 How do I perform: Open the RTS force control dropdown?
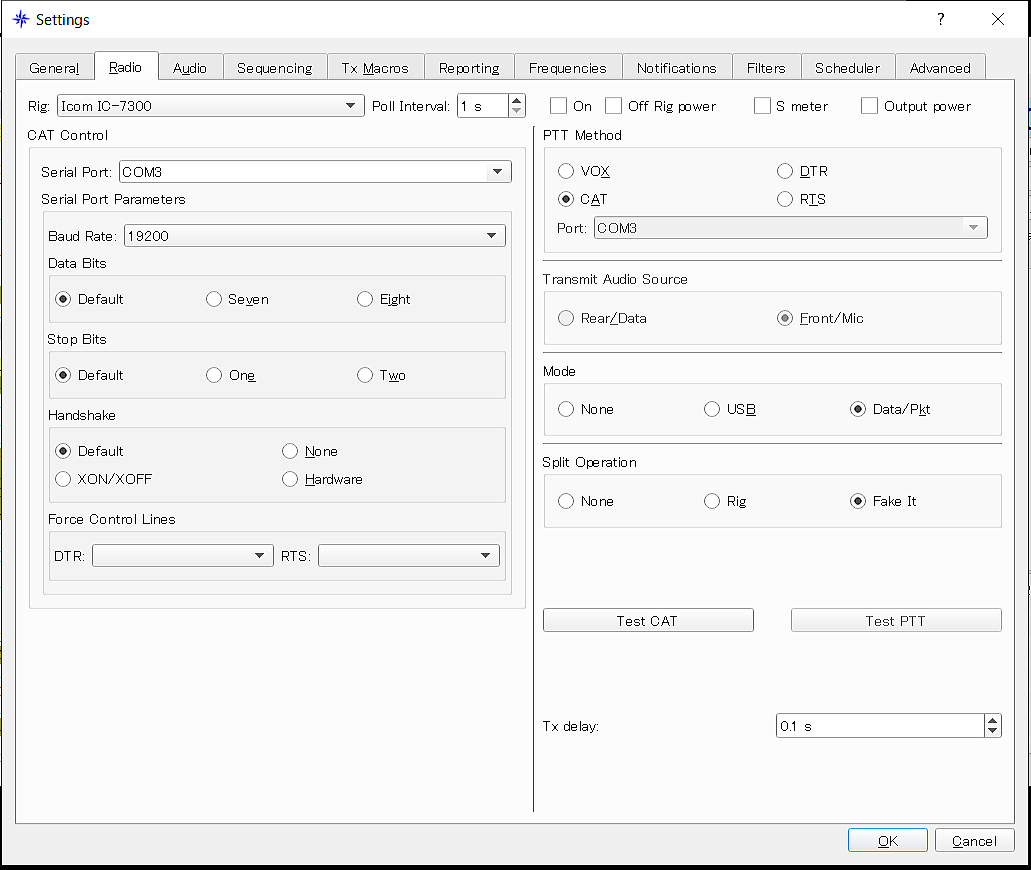[x=409, y=556]
